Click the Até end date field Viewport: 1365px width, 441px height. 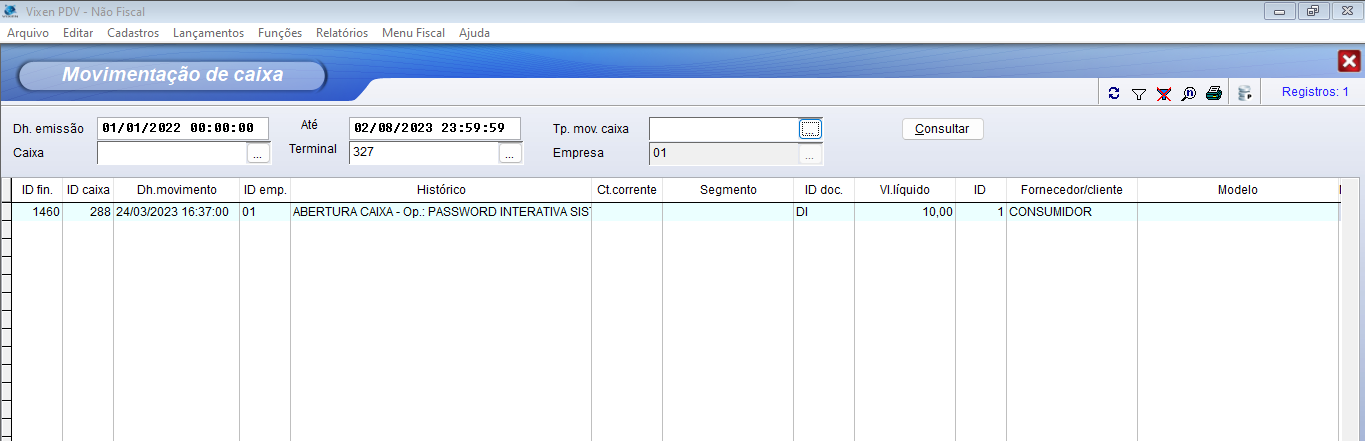point(435,129)
